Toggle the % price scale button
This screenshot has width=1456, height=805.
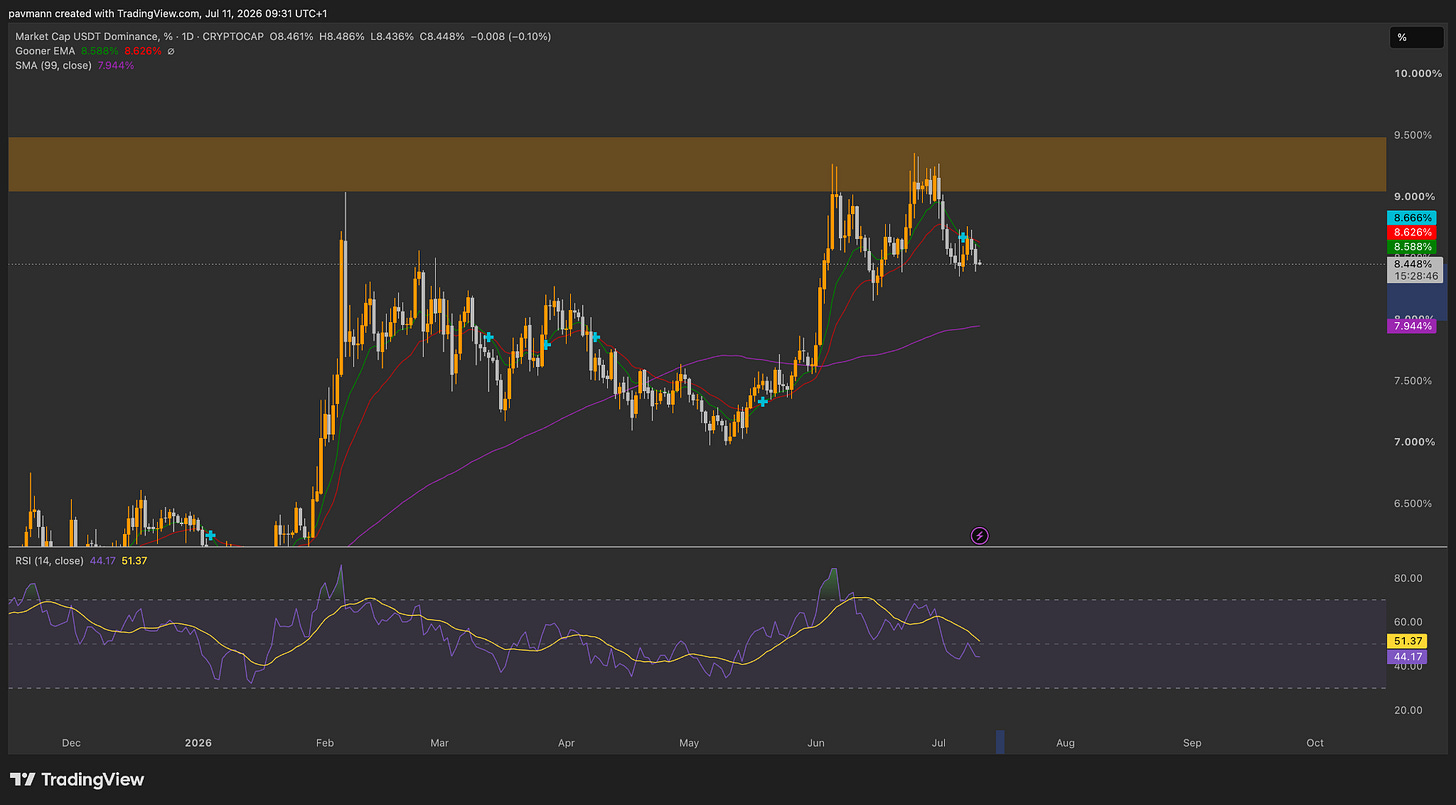(1416, 37)
